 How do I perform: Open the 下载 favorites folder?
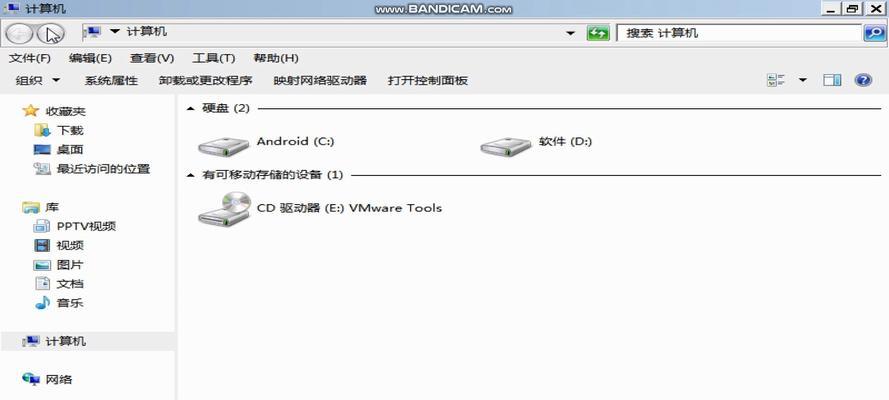coord(59,131)
